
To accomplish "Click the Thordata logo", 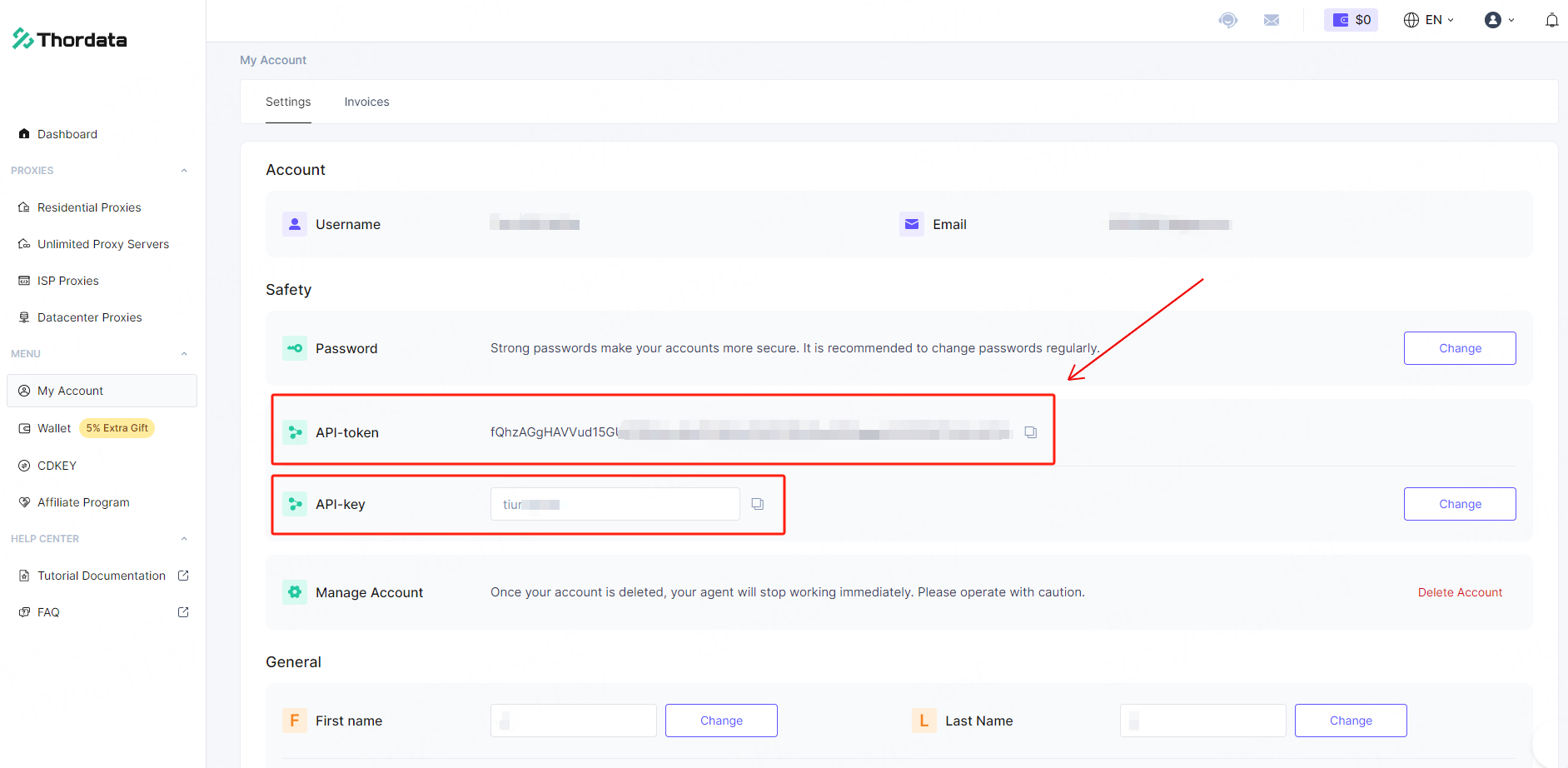I will [70, 39].
